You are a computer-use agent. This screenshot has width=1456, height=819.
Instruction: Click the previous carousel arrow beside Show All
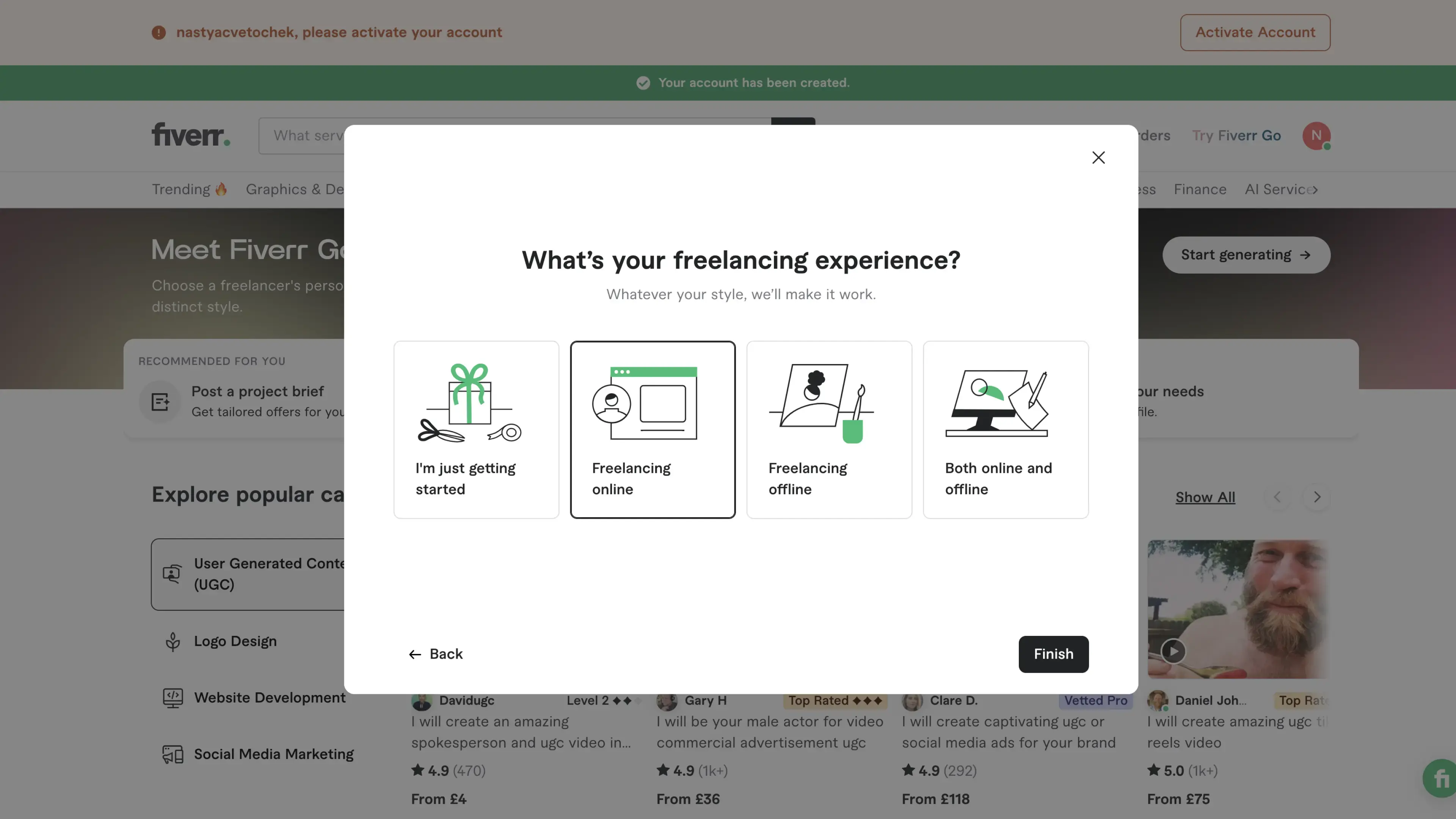point(1277,497)
